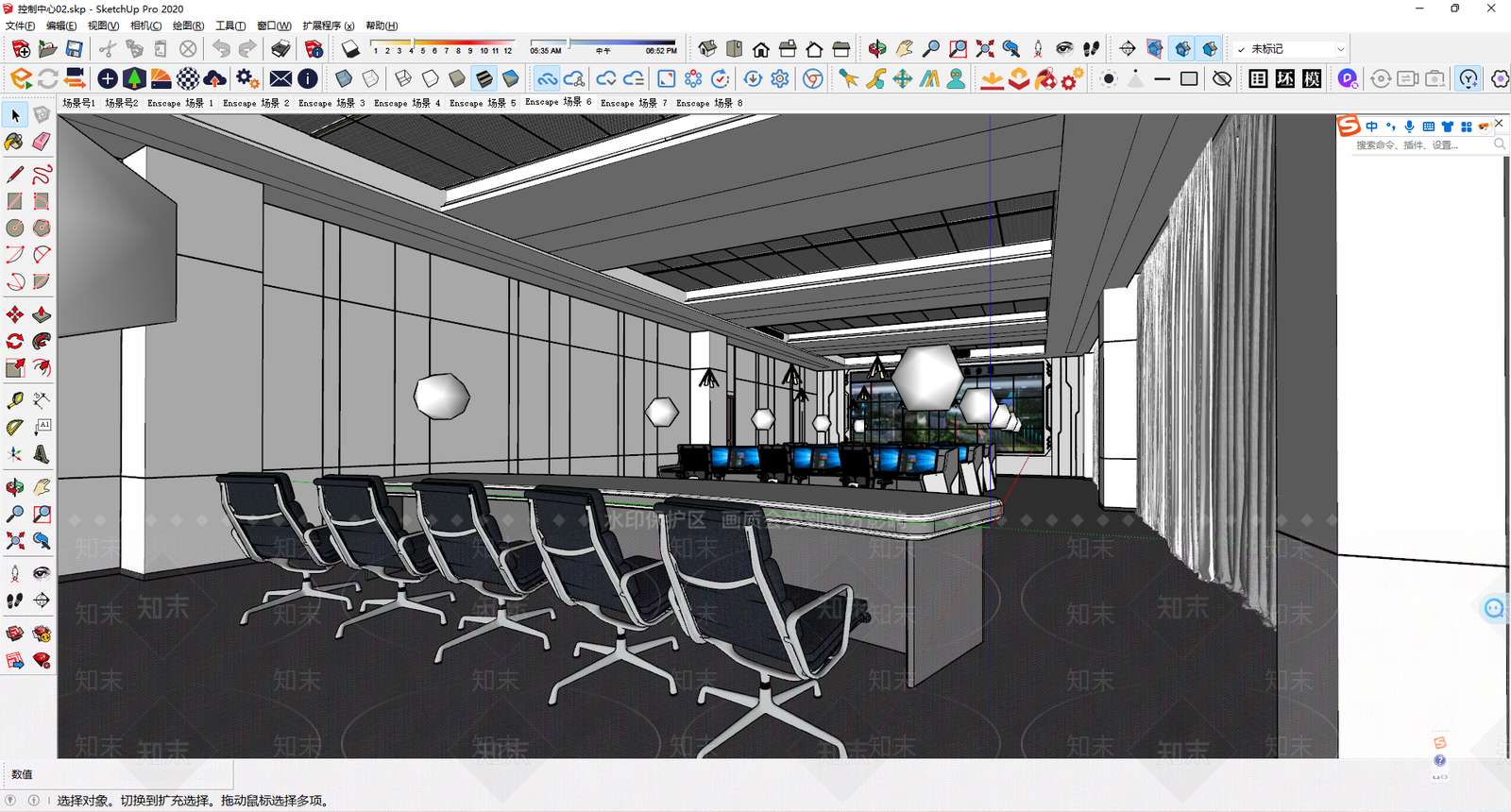1511x812 pixels.
Task: Click the Sogou input method S icon
Action: (1349, 126)
